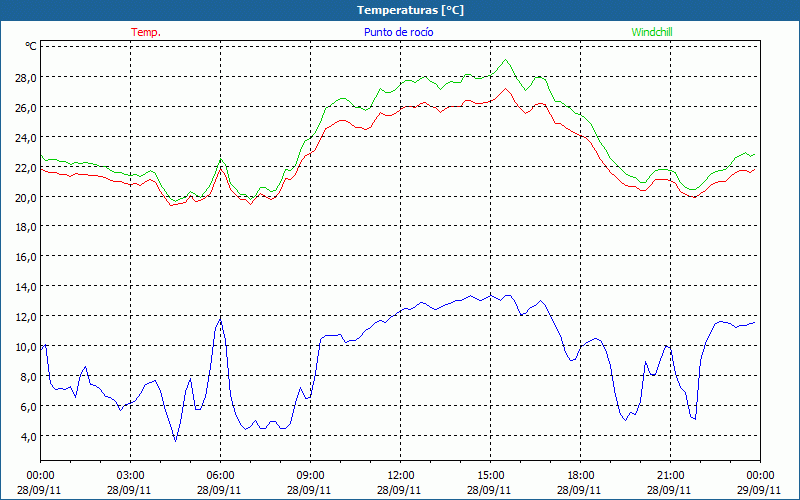Click the '18,0' y-axis value

pyautogui.click(x=26, y=227)
